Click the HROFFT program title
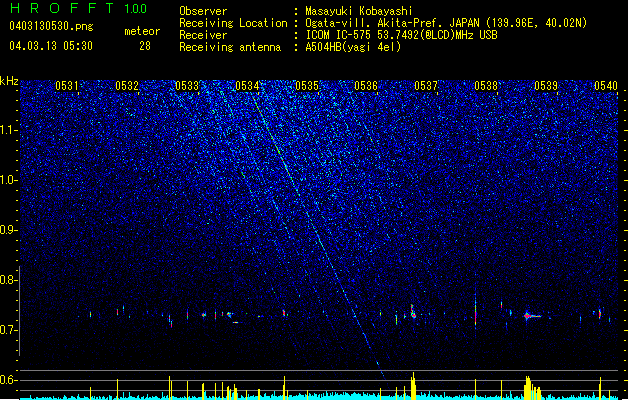The width and height of the screenshot is (629, 400). (63, 8)
